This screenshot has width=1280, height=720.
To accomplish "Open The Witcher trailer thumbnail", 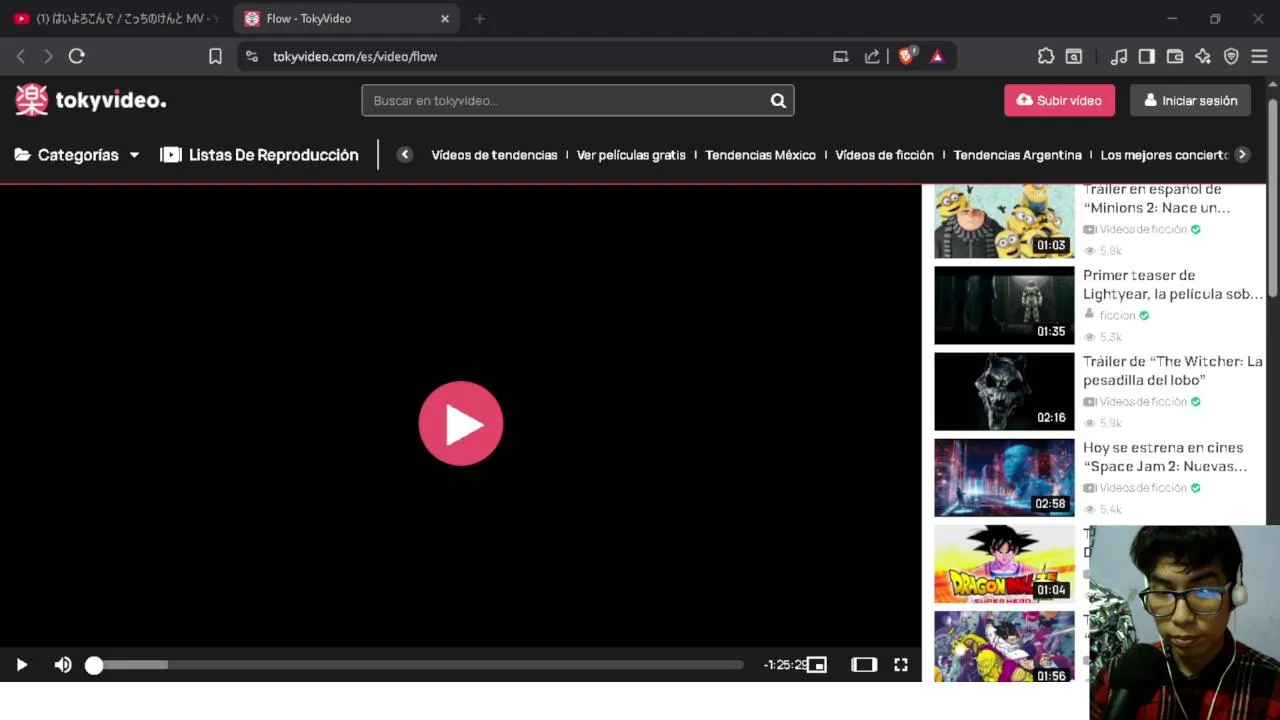I will click(x=1004, y=391).
